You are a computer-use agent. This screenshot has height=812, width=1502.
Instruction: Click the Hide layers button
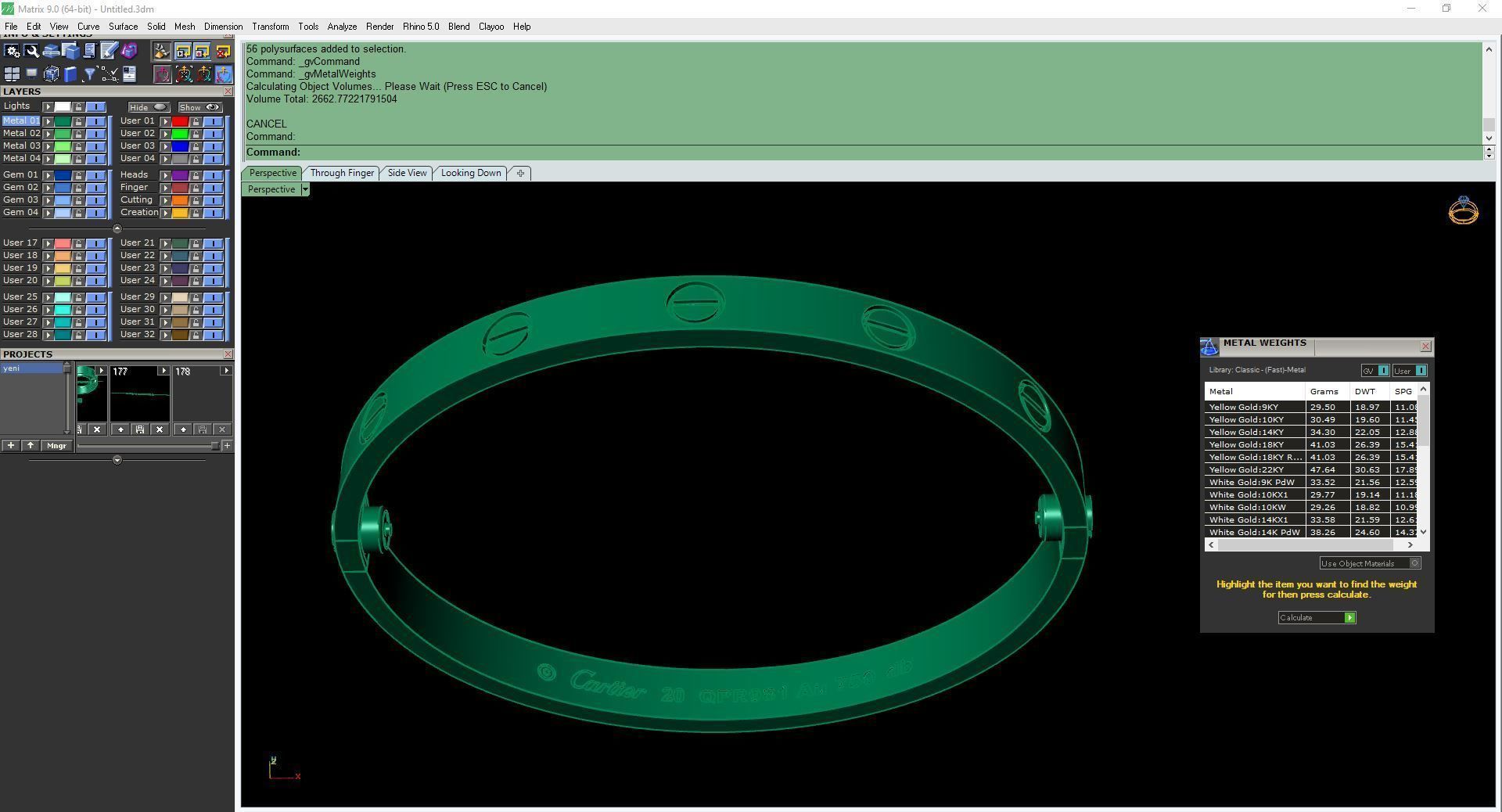(148, 107)
